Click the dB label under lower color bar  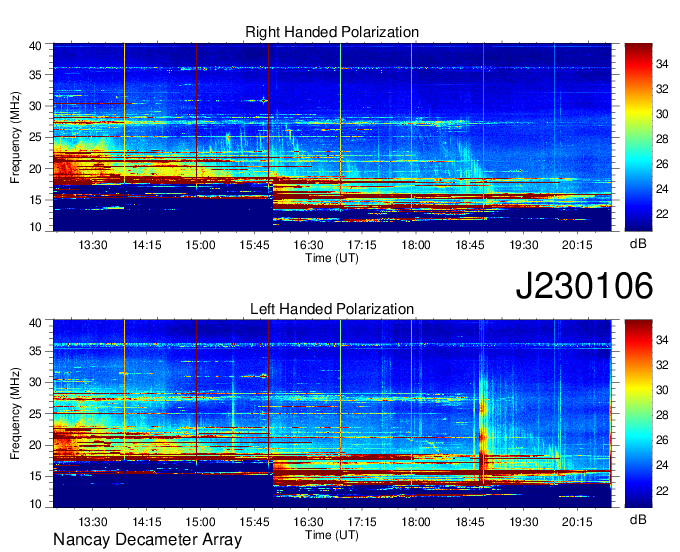coord(638,520)
